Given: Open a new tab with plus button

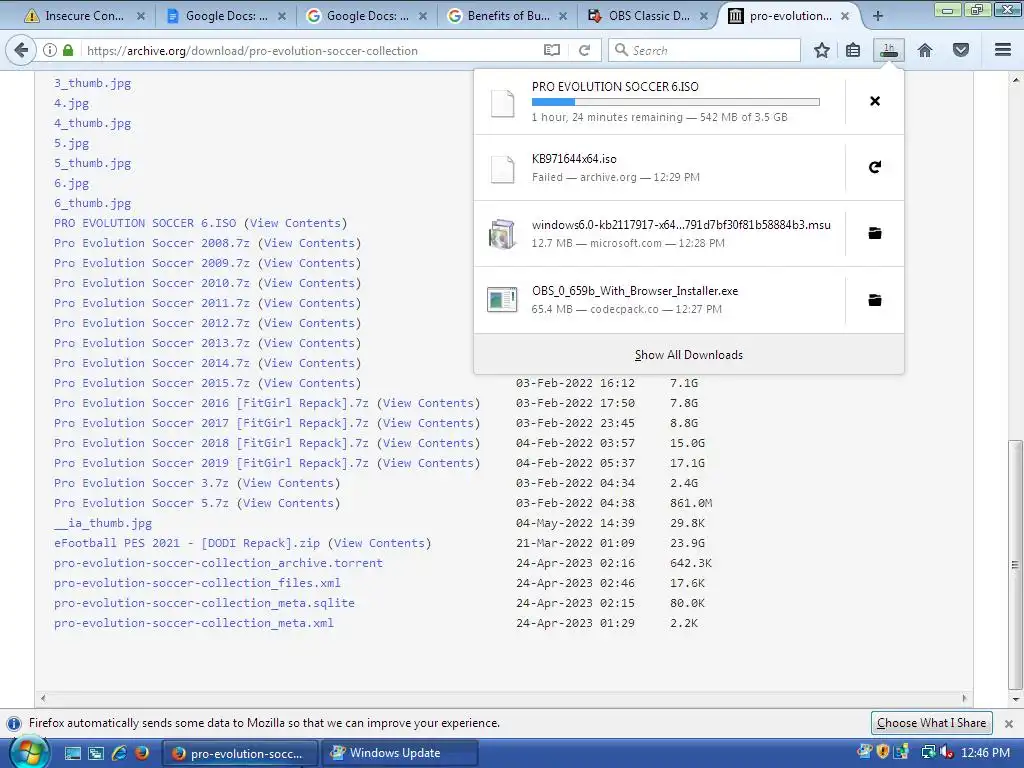Looking at the screenshot, I should (878, 16).
